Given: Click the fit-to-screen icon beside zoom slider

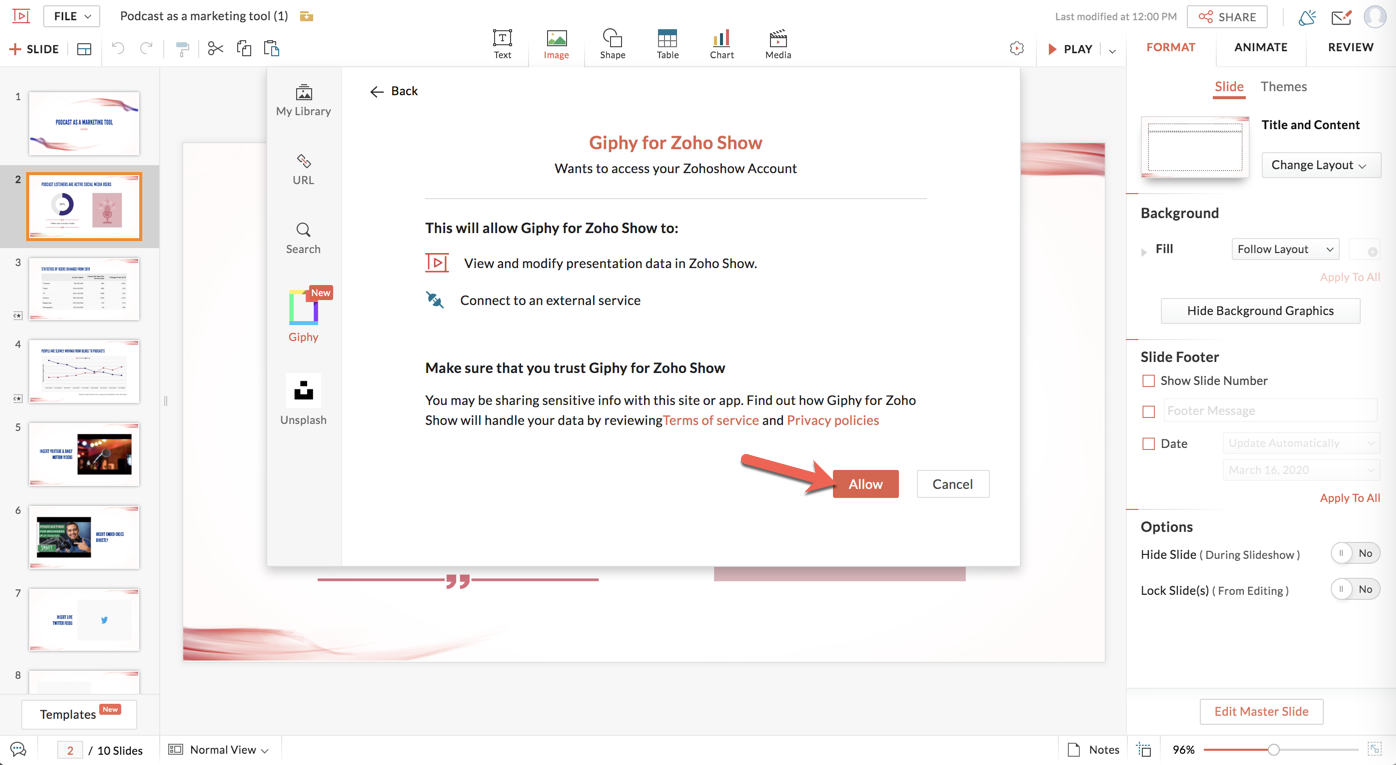Looking at the screenshot, I should (x=1375, y=750).
